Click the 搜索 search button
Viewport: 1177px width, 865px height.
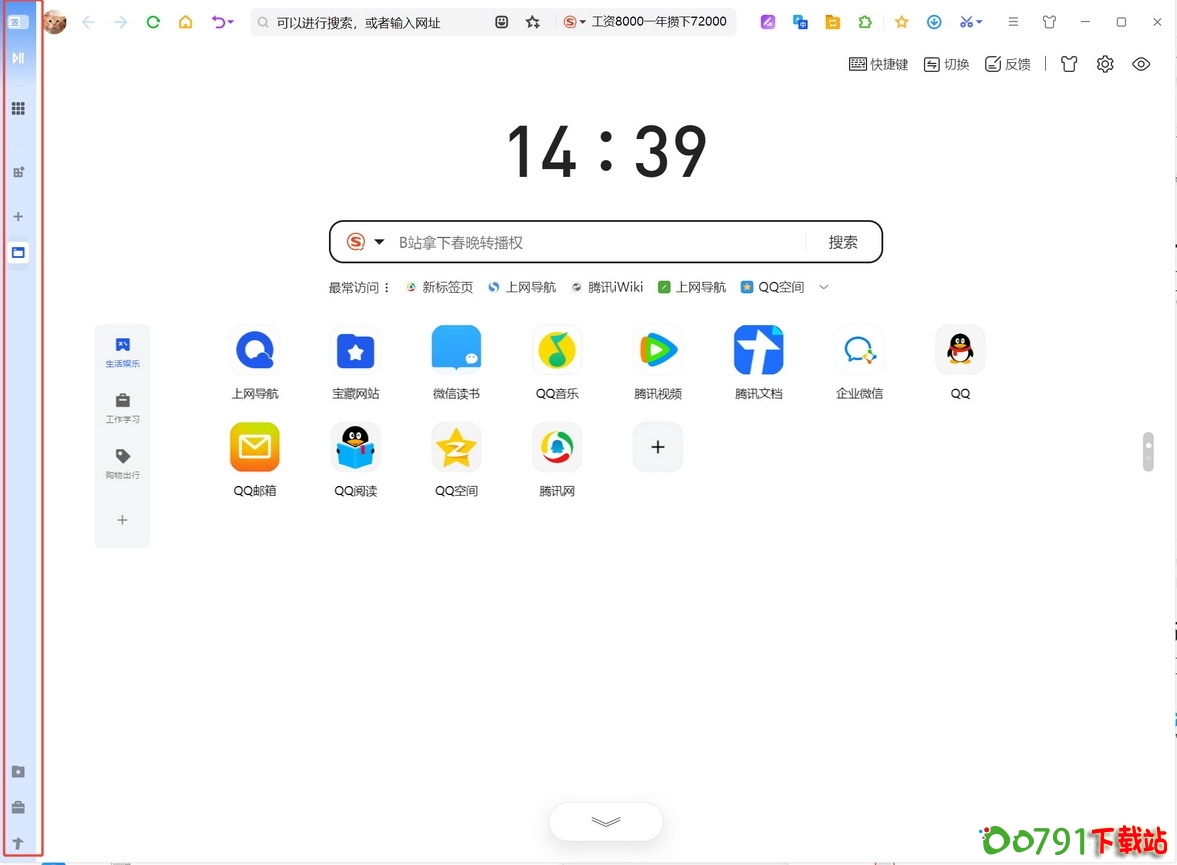843,241
